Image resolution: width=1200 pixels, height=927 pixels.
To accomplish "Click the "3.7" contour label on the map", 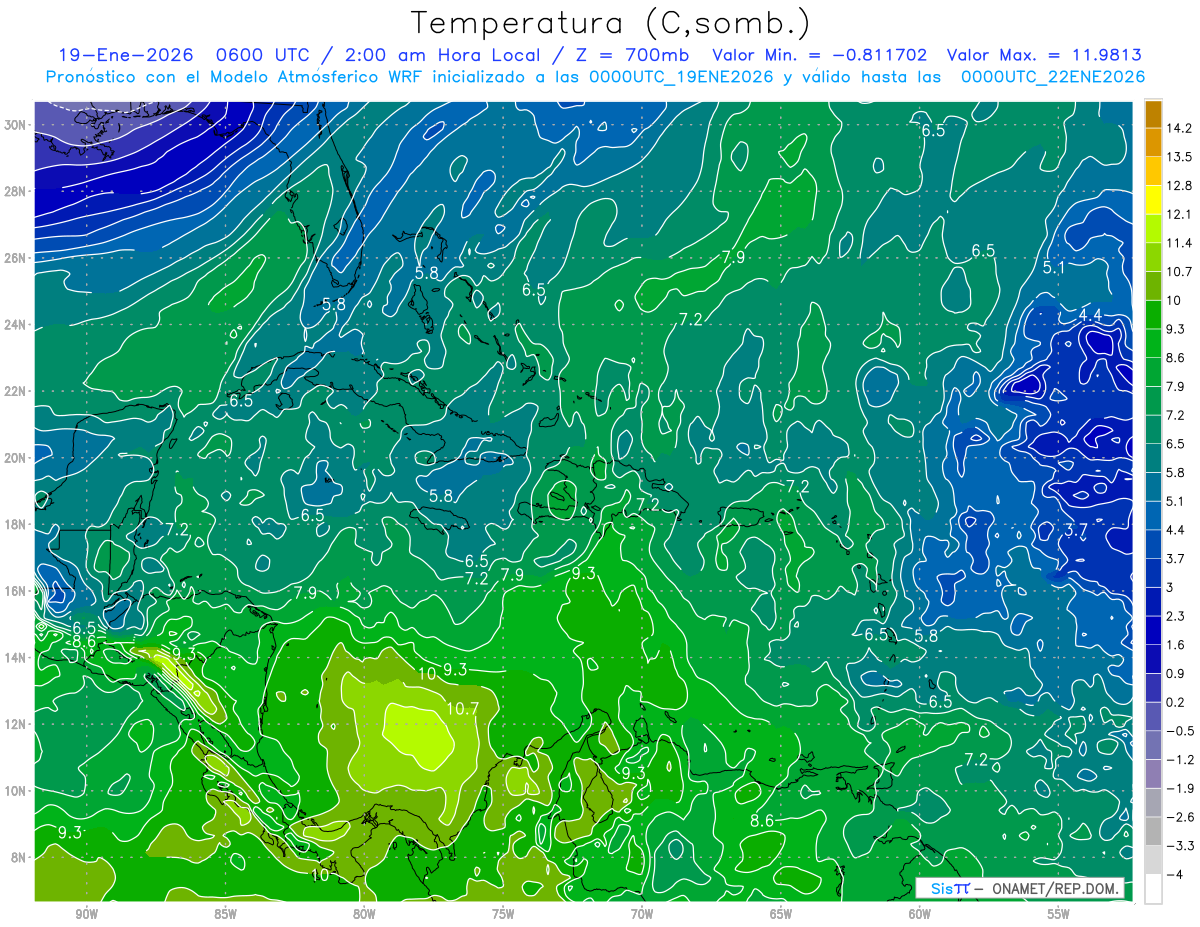I will click(1075, 530).
